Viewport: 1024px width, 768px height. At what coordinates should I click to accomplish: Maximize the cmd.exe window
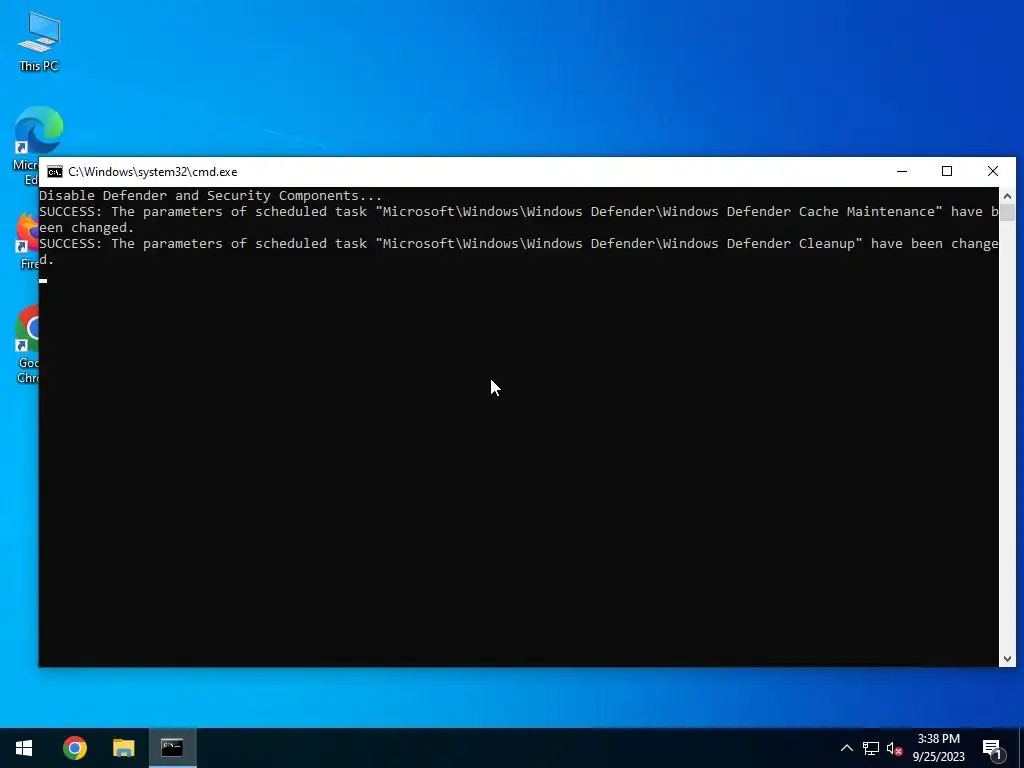947,171
